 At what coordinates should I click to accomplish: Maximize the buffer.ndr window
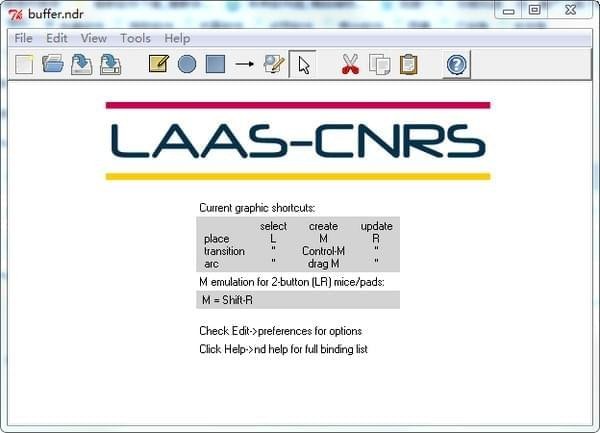(535, 10)
